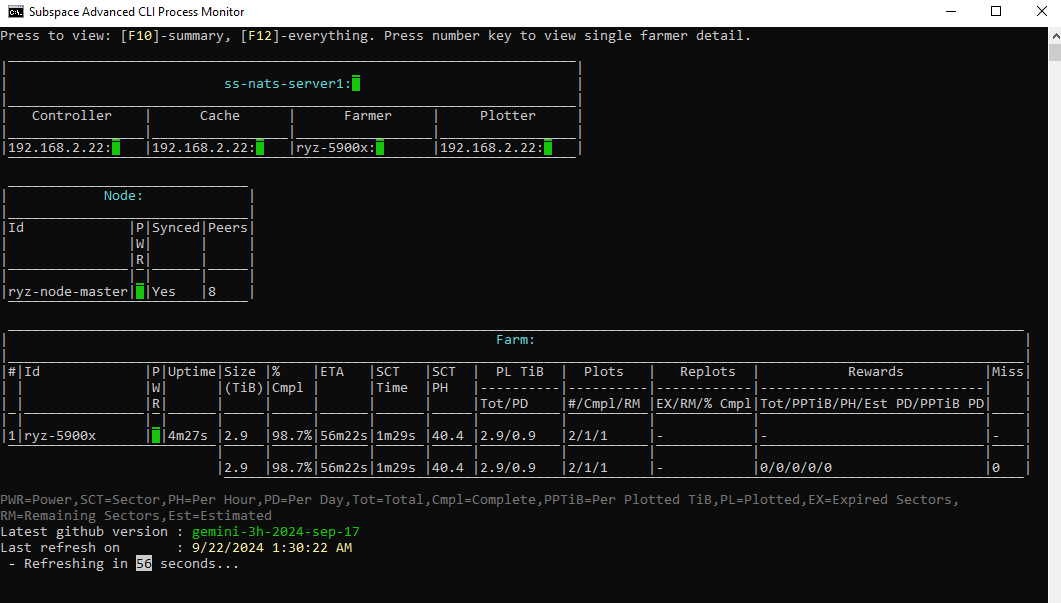Image resolution: width=1061 pixels, height=603 pixels.
Task: Click green status block of Controller 192.168.2.22
Action: coord(116,148)
